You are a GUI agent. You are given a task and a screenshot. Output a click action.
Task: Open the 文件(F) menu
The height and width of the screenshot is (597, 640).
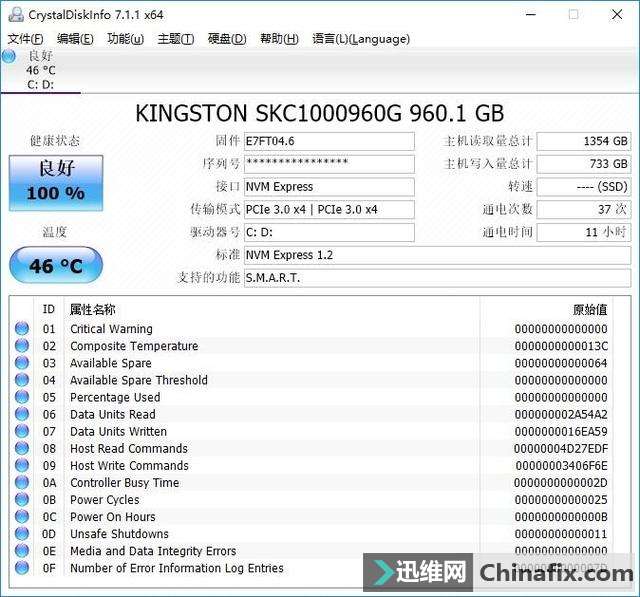25,39
